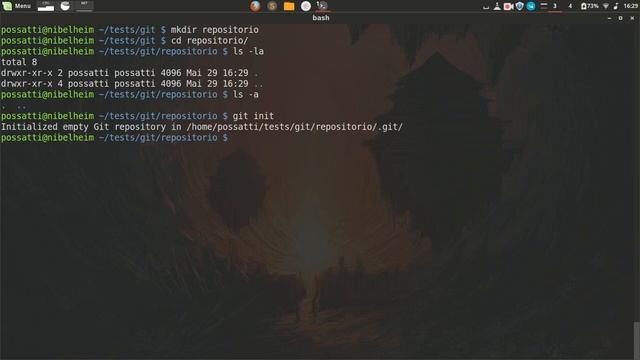Click the 'git init' command text
Image resolution: width=640 pixels, height=360 pixels.
253,116
